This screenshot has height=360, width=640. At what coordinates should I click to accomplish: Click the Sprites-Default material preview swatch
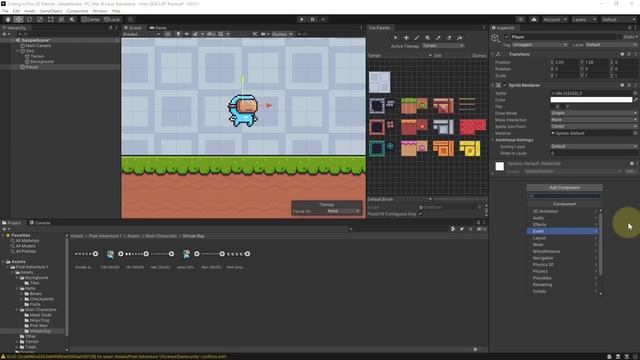[x=500, y=166]
